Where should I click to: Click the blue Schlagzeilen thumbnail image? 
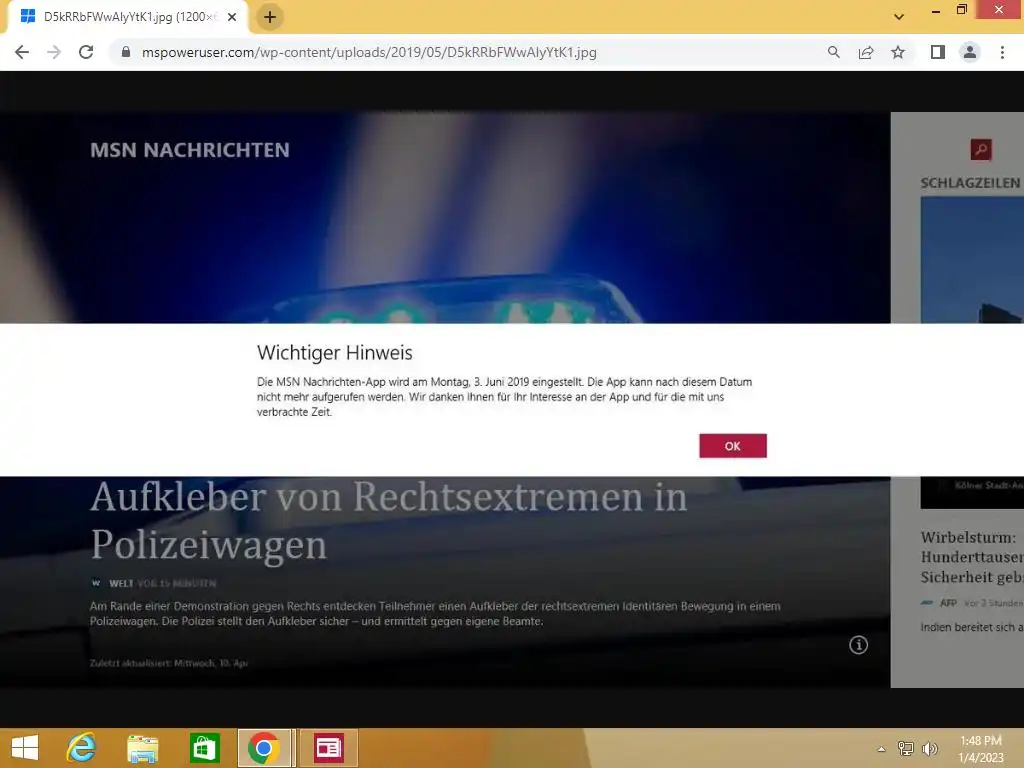pyautogui.click(x=972, y=260)
